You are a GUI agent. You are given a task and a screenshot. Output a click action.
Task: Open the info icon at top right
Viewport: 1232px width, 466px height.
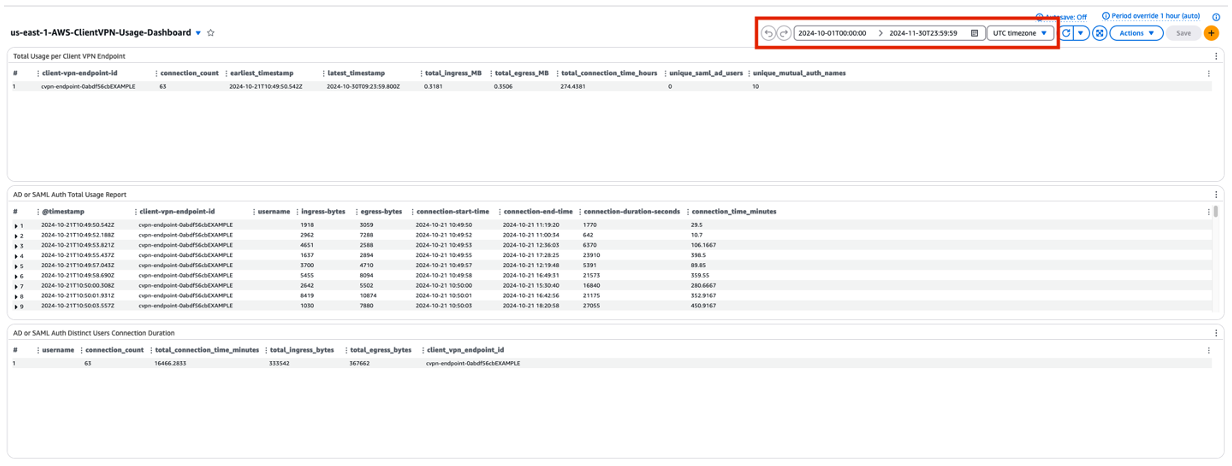1216,17
